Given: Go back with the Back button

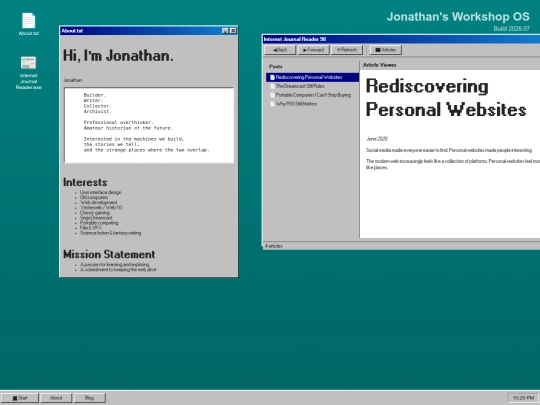Looking at the screenshot, I should coord(280,50).
